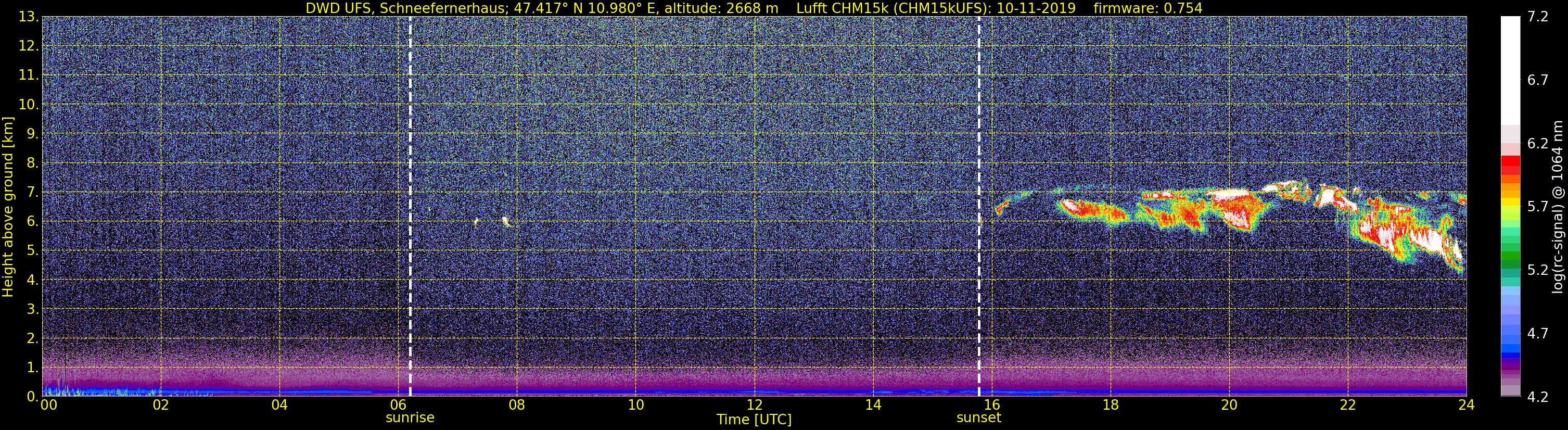Click the height tick label '9.'

pyautogui.click(x=32, y=134)
